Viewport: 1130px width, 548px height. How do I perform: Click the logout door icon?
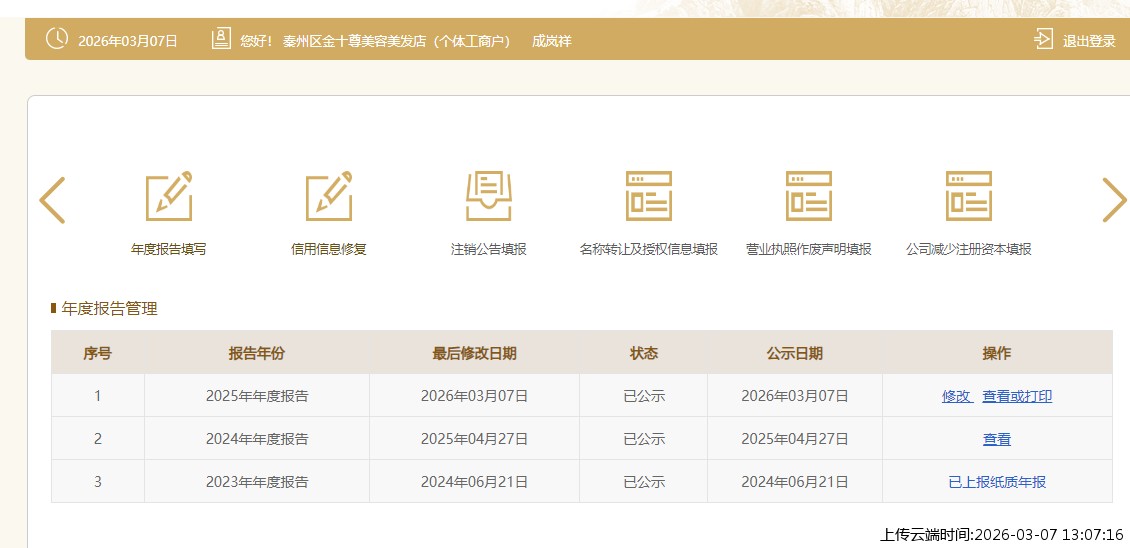[1044, 40]
